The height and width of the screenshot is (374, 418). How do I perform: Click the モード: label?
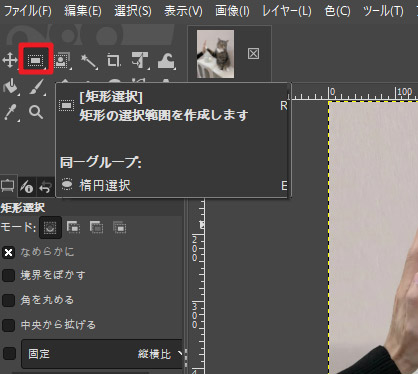(18, 227)
